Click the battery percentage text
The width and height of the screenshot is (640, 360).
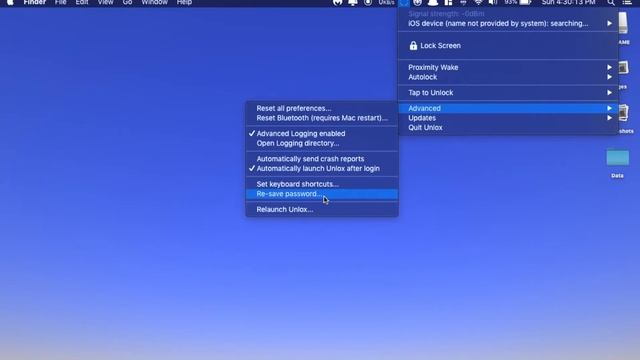[x=510, y=2]
